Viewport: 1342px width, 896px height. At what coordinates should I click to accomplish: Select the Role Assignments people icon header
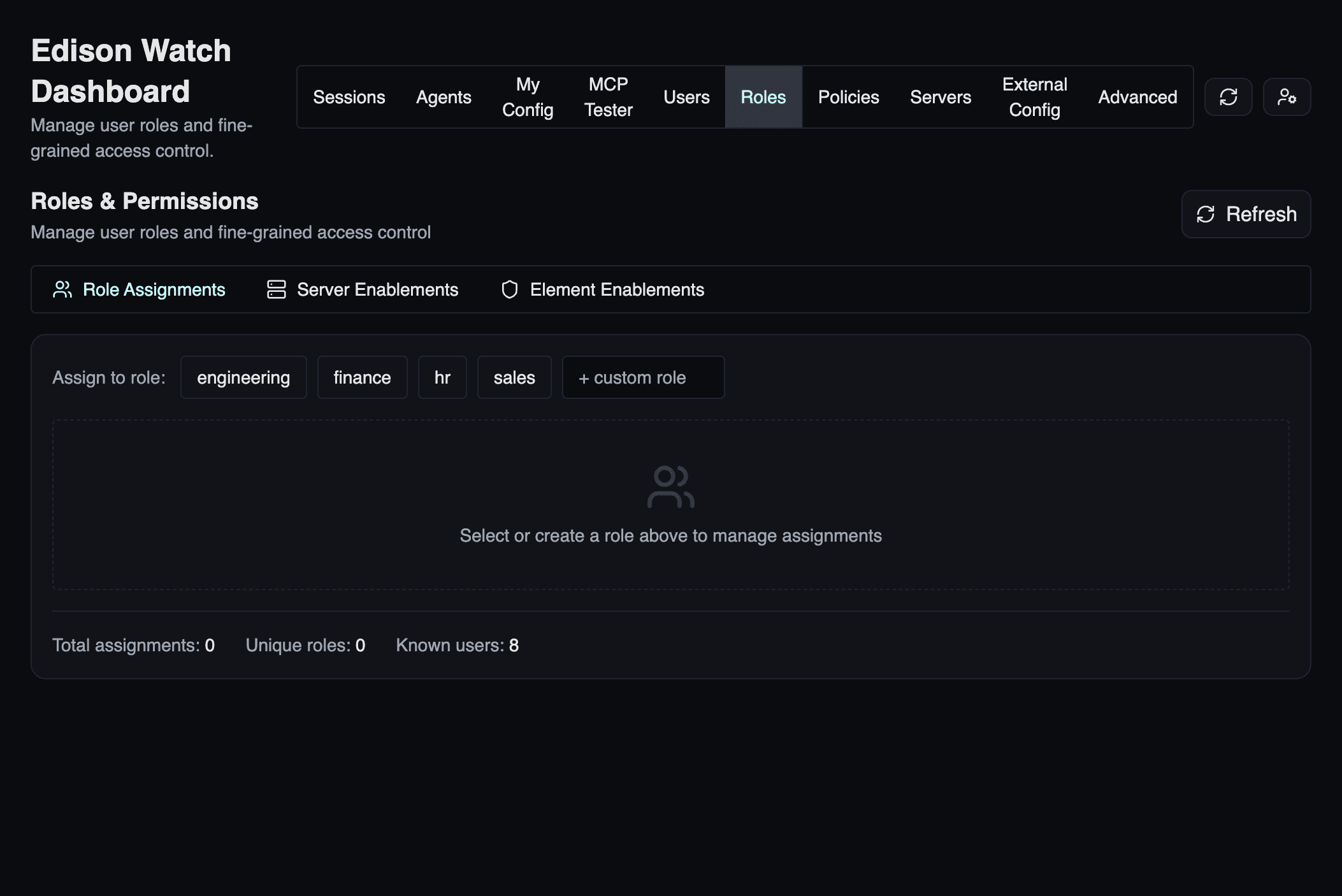(62, 289)
